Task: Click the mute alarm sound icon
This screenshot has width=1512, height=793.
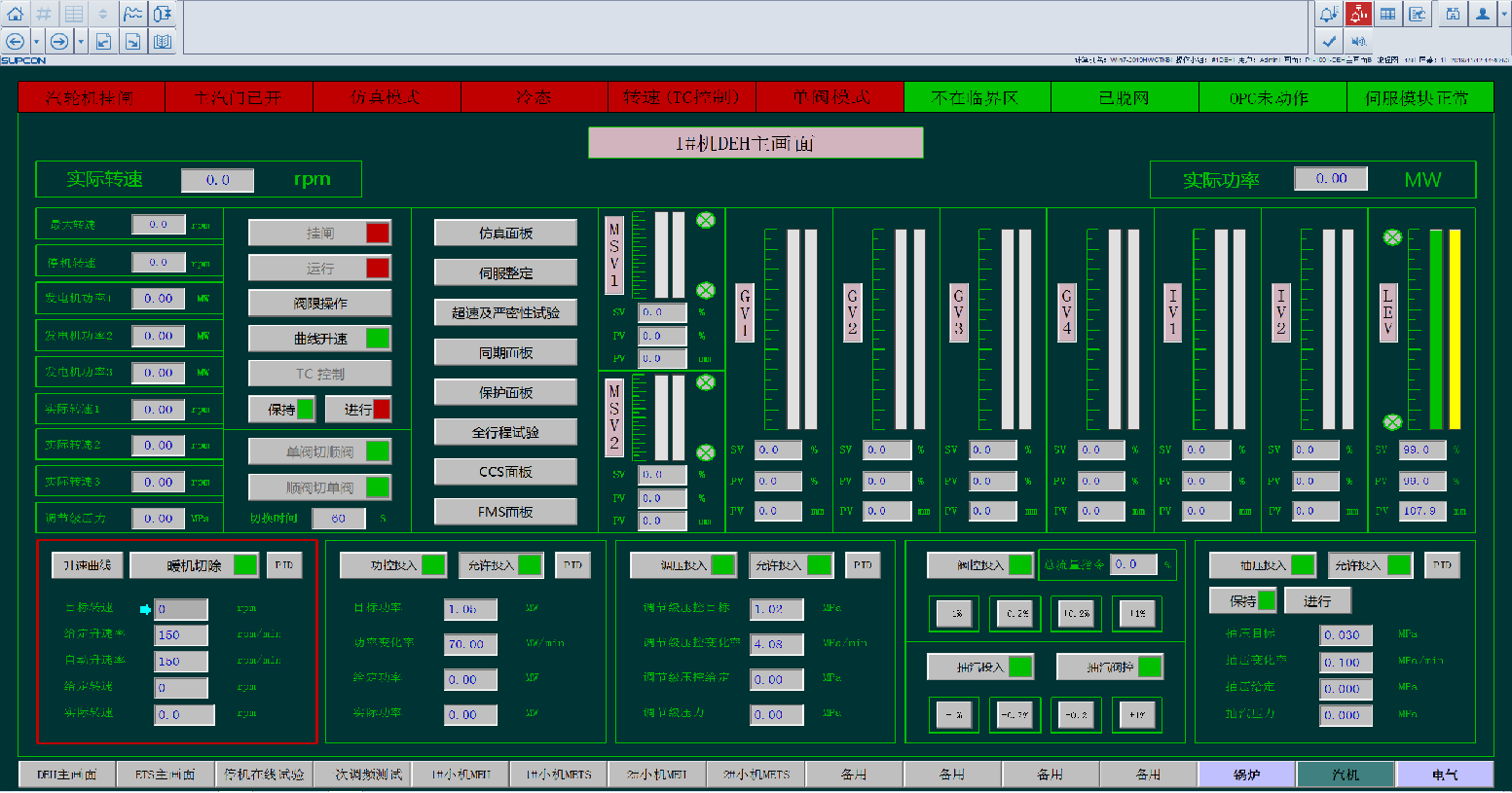Action: point(1358,41)
